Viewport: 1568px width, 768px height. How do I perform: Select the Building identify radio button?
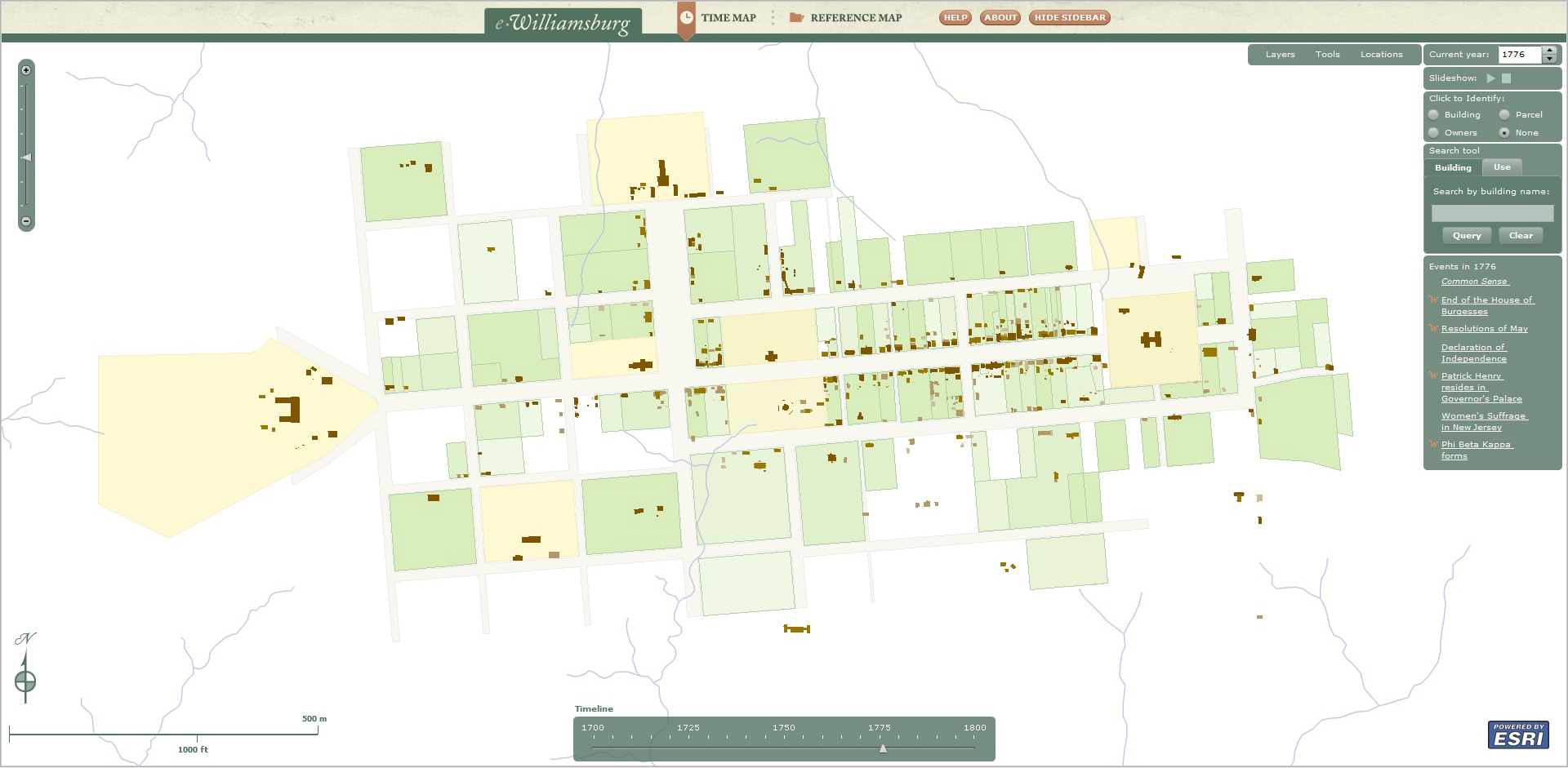point(1433,115)
